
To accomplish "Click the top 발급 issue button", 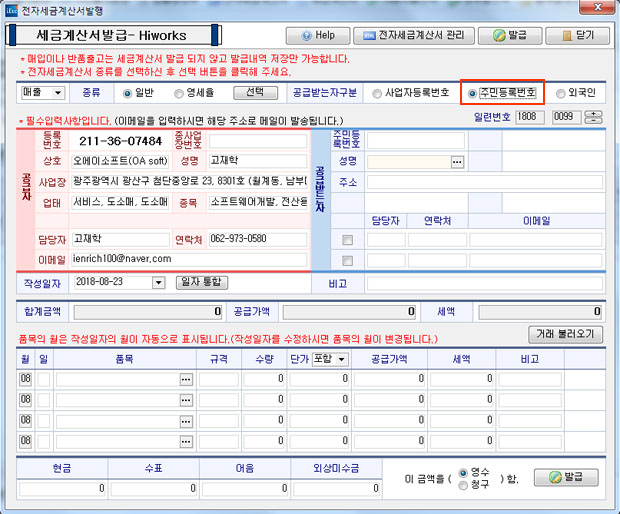I will pos(509,35).
